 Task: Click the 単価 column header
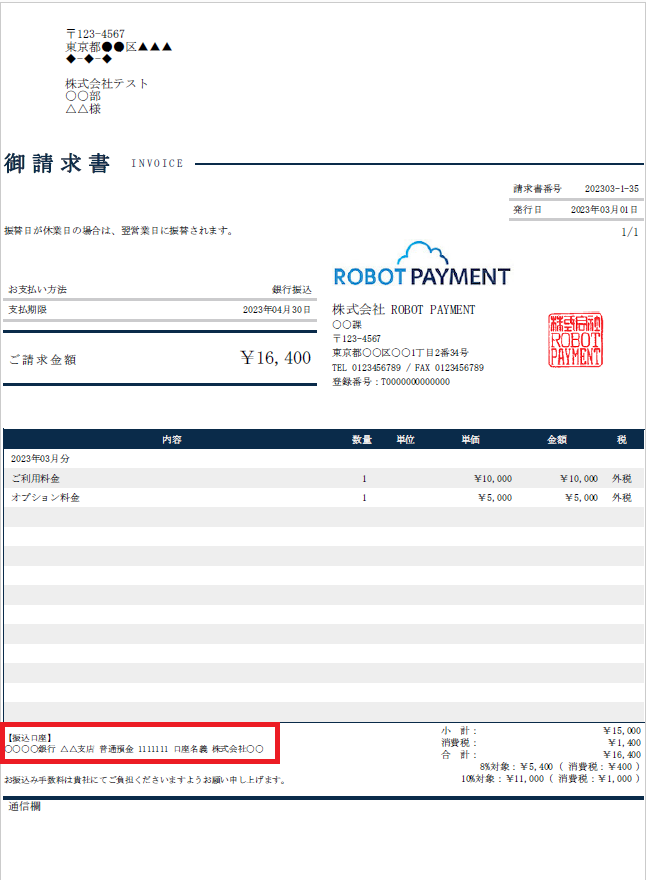point(471,440)
